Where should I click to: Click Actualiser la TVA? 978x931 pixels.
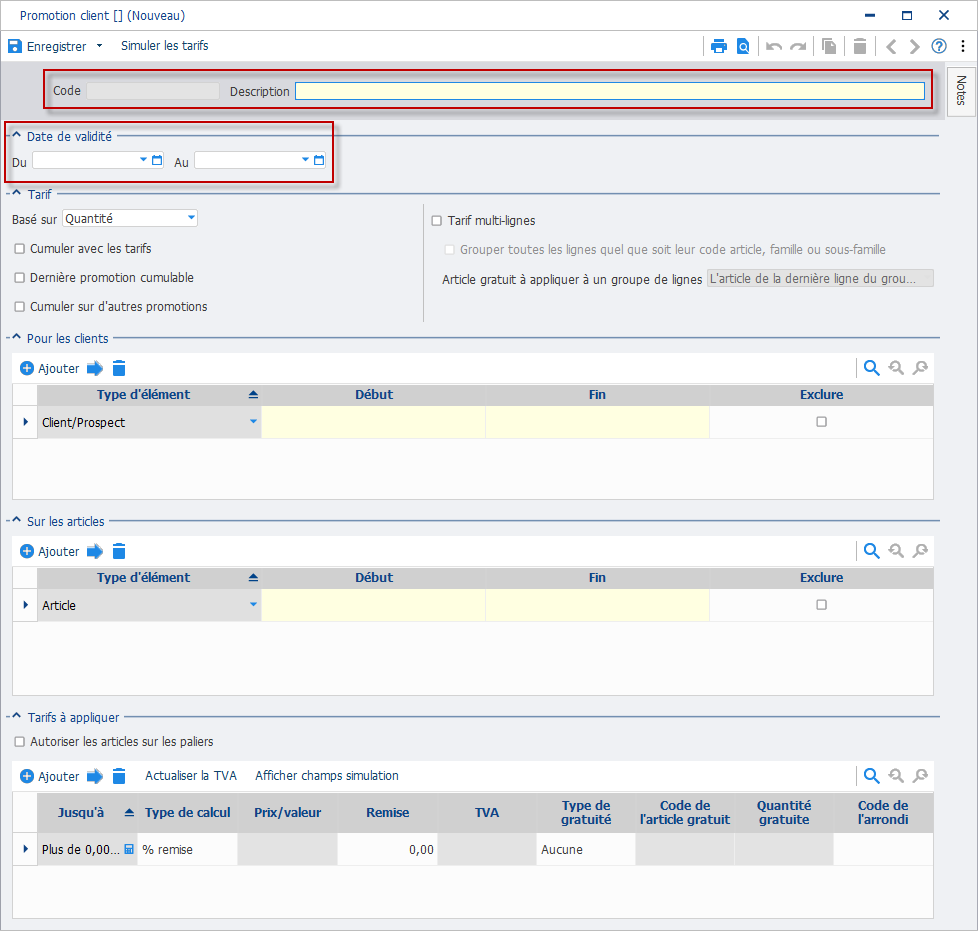tap(191, 776)
